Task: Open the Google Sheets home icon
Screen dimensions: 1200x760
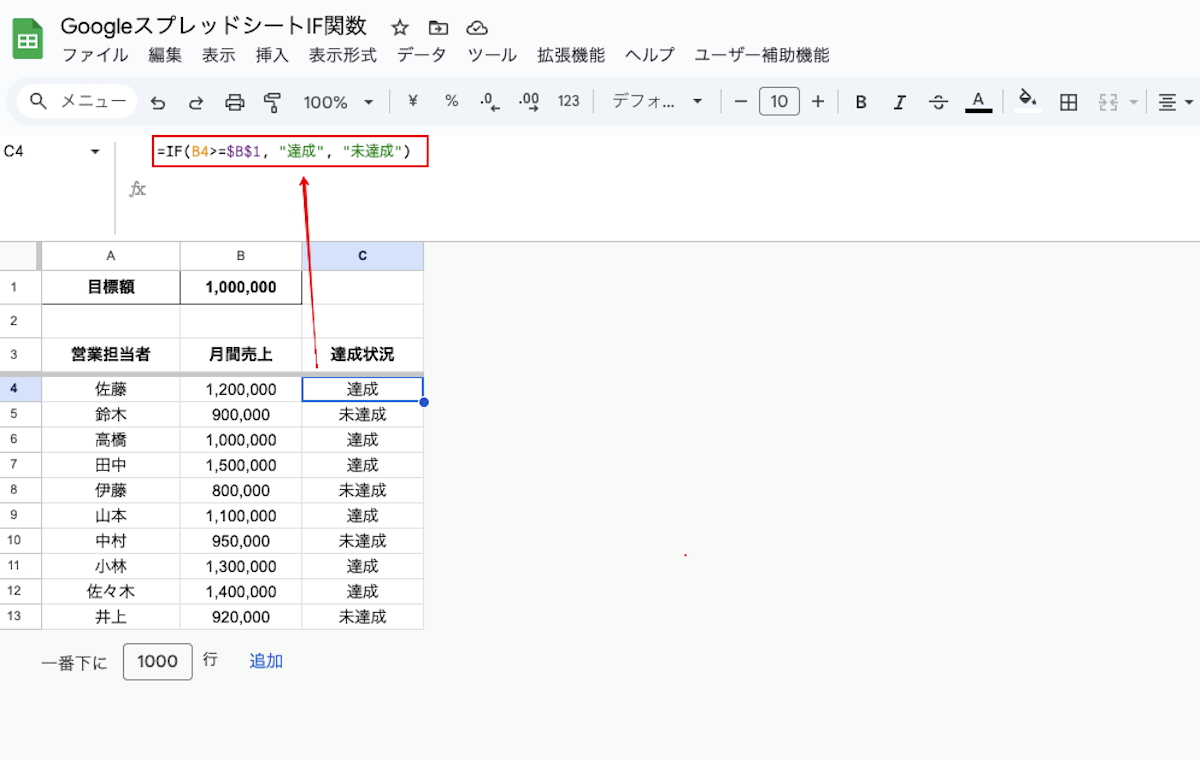Action: click(28, 39)
